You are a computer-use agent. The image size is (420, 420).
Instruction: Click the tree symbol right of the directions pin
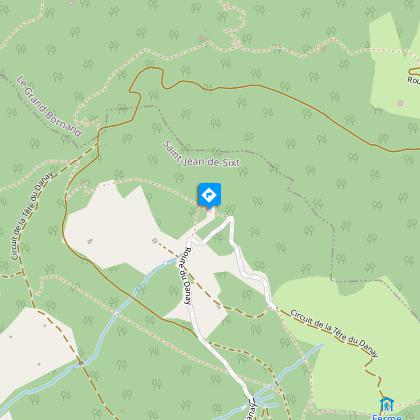point(230,210)
